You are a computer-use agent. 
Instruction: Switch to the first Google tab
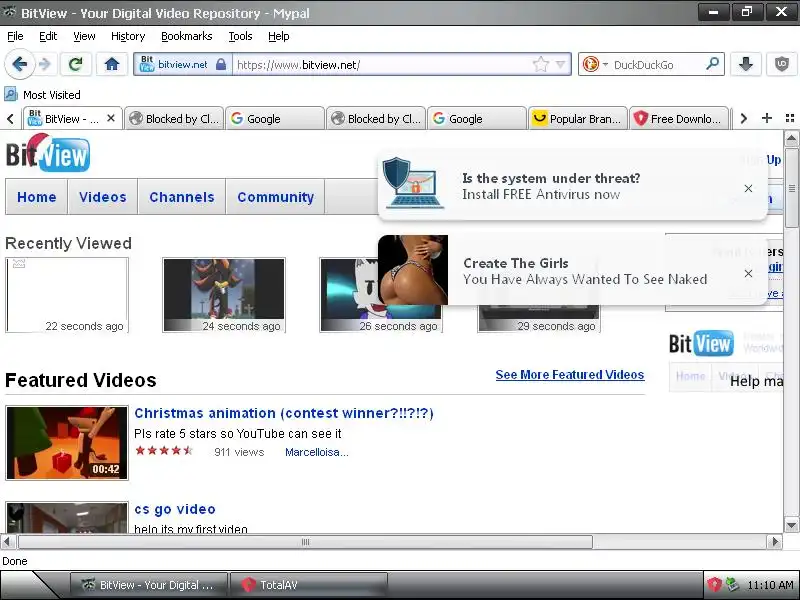point(275,118)
